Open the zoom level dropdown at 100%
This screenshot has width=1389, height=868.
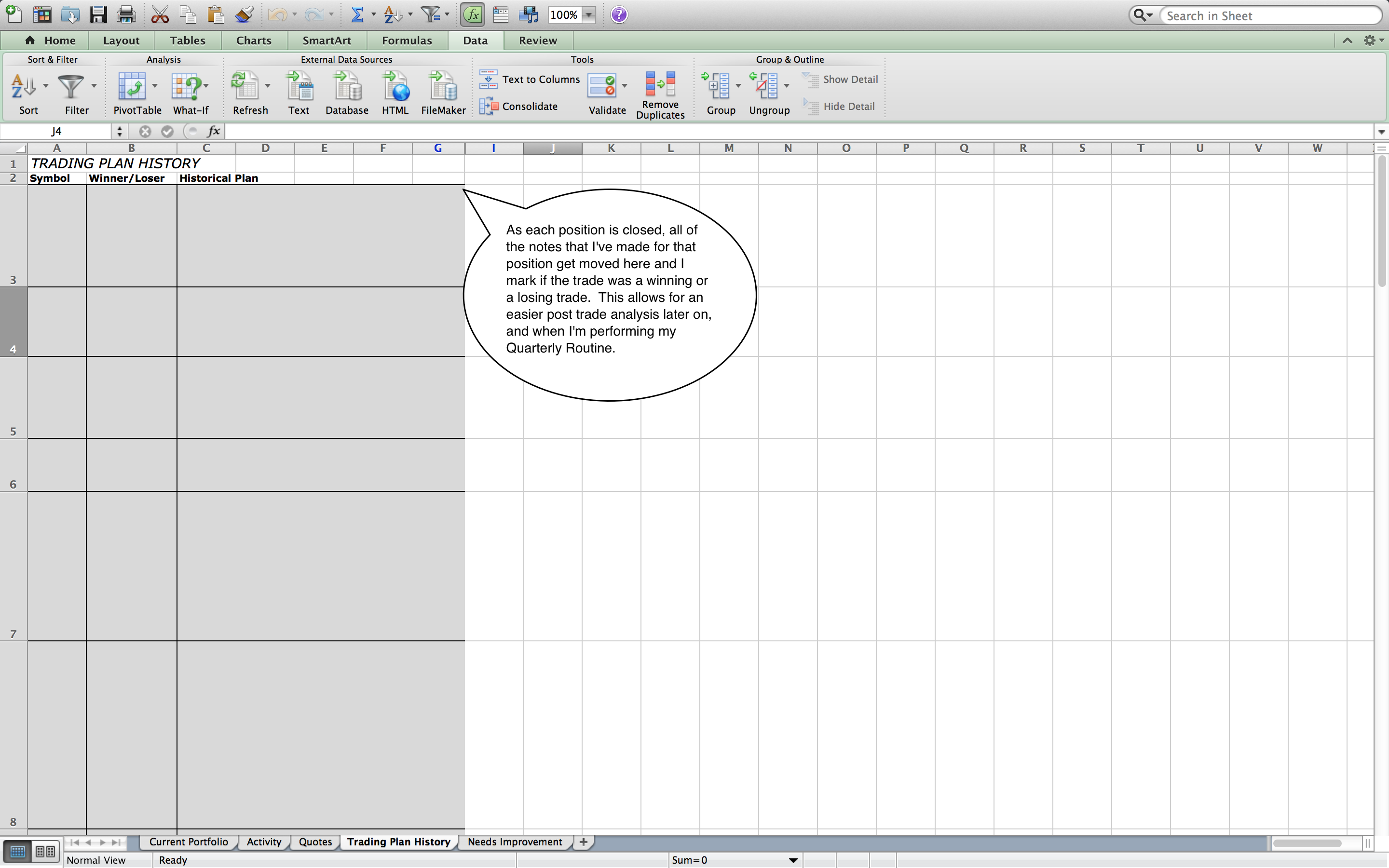click(x=592, y=14)
